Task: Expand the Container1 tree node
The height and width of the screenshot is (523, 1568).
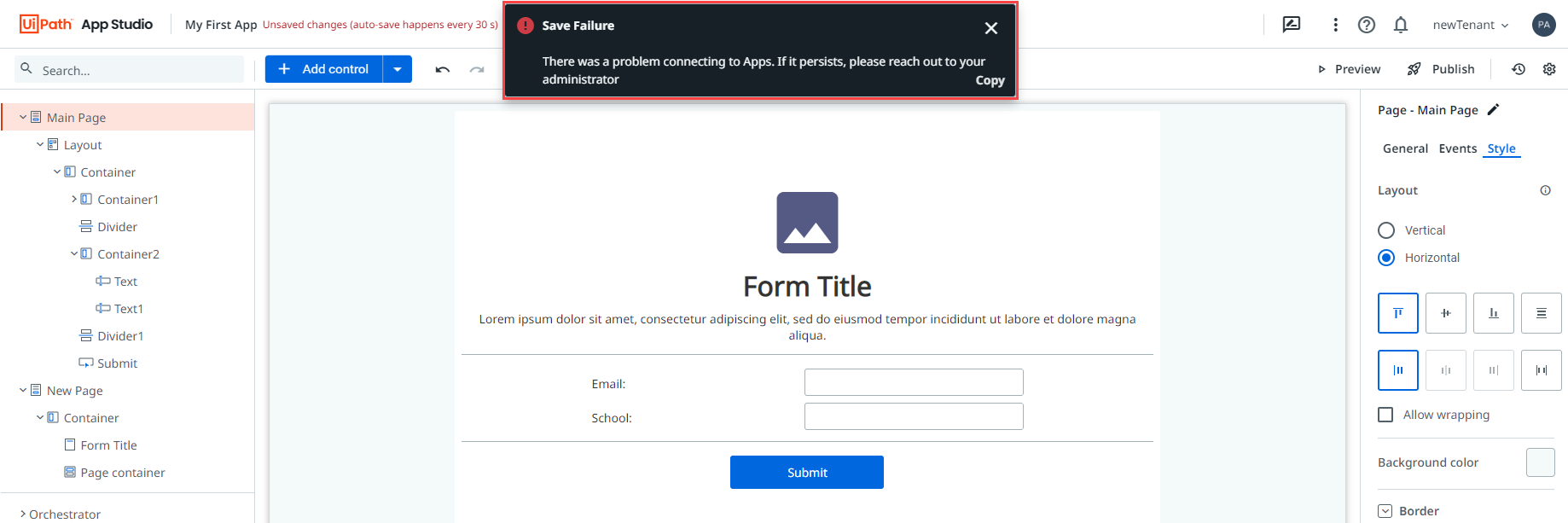Action: pos(74,199)
